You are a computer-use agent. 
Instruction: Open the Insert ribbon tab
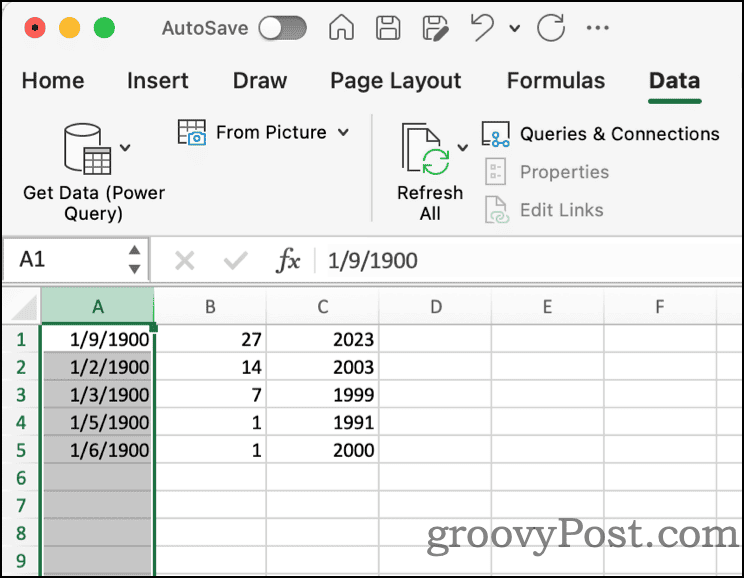point(158,81)
